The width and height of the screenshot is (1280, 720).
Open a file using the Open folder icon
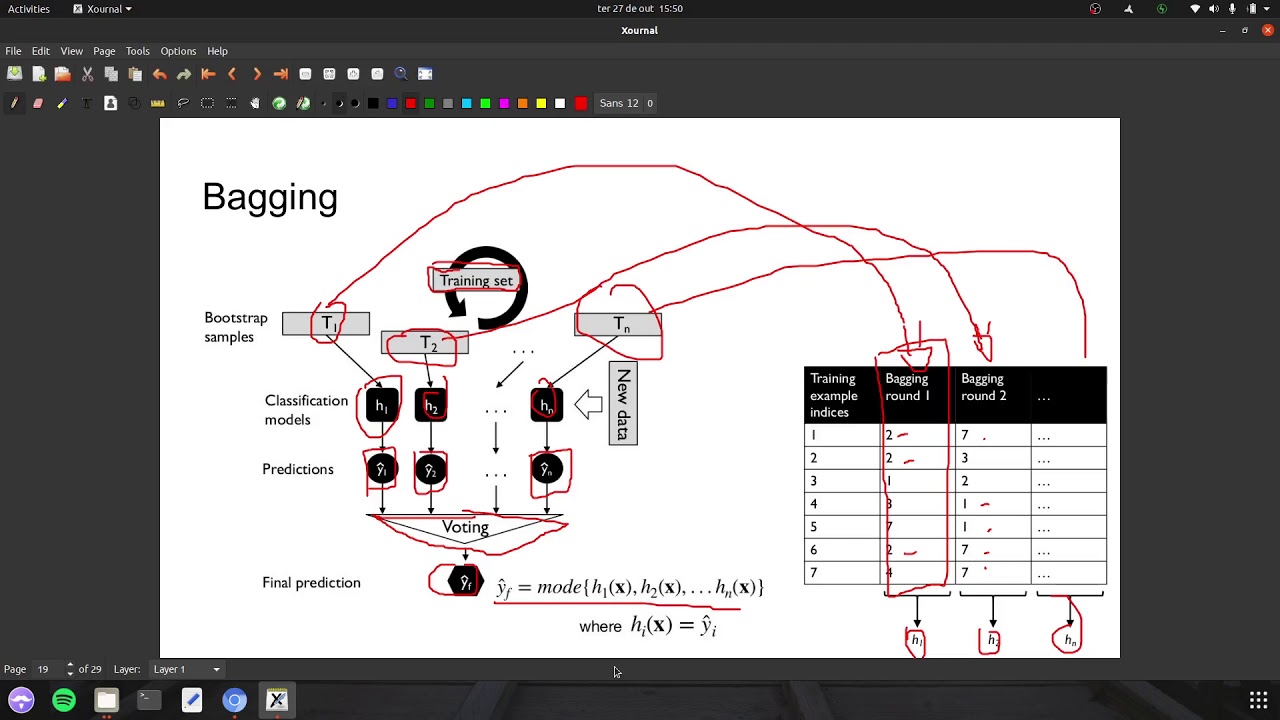click(62, 74)
